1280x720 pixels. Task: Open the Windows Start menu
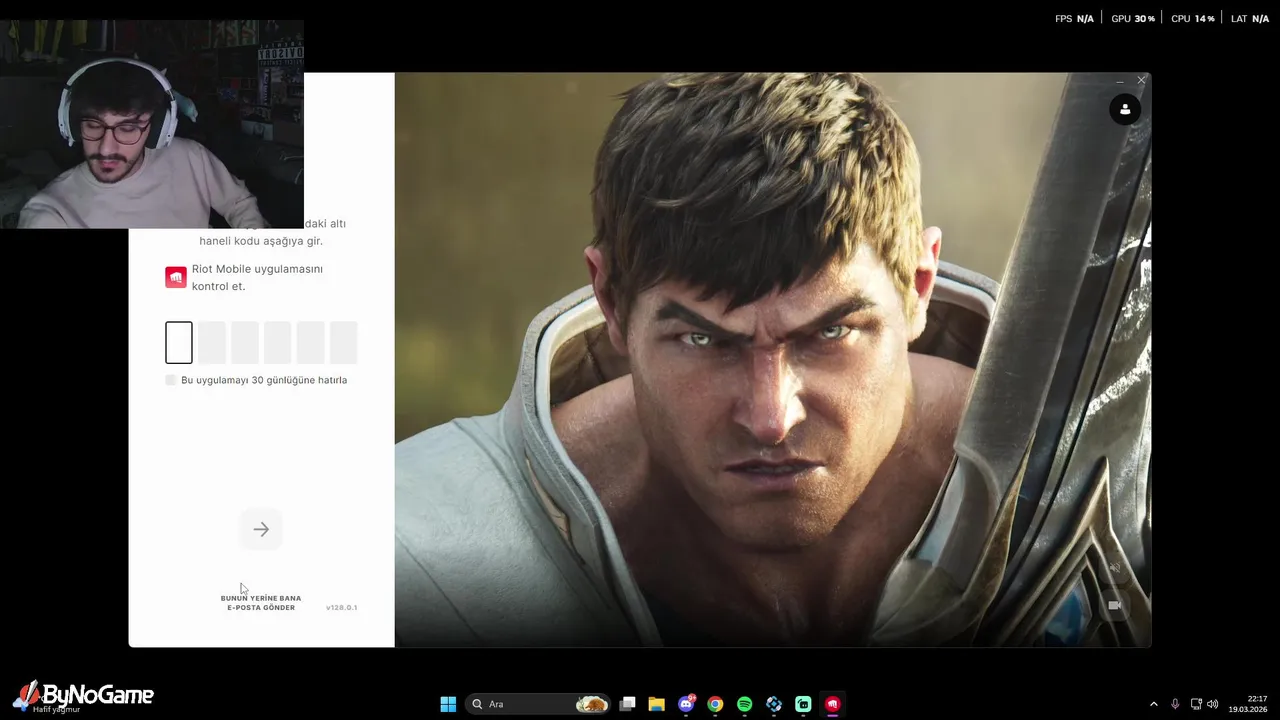click(x=448, y=704)
